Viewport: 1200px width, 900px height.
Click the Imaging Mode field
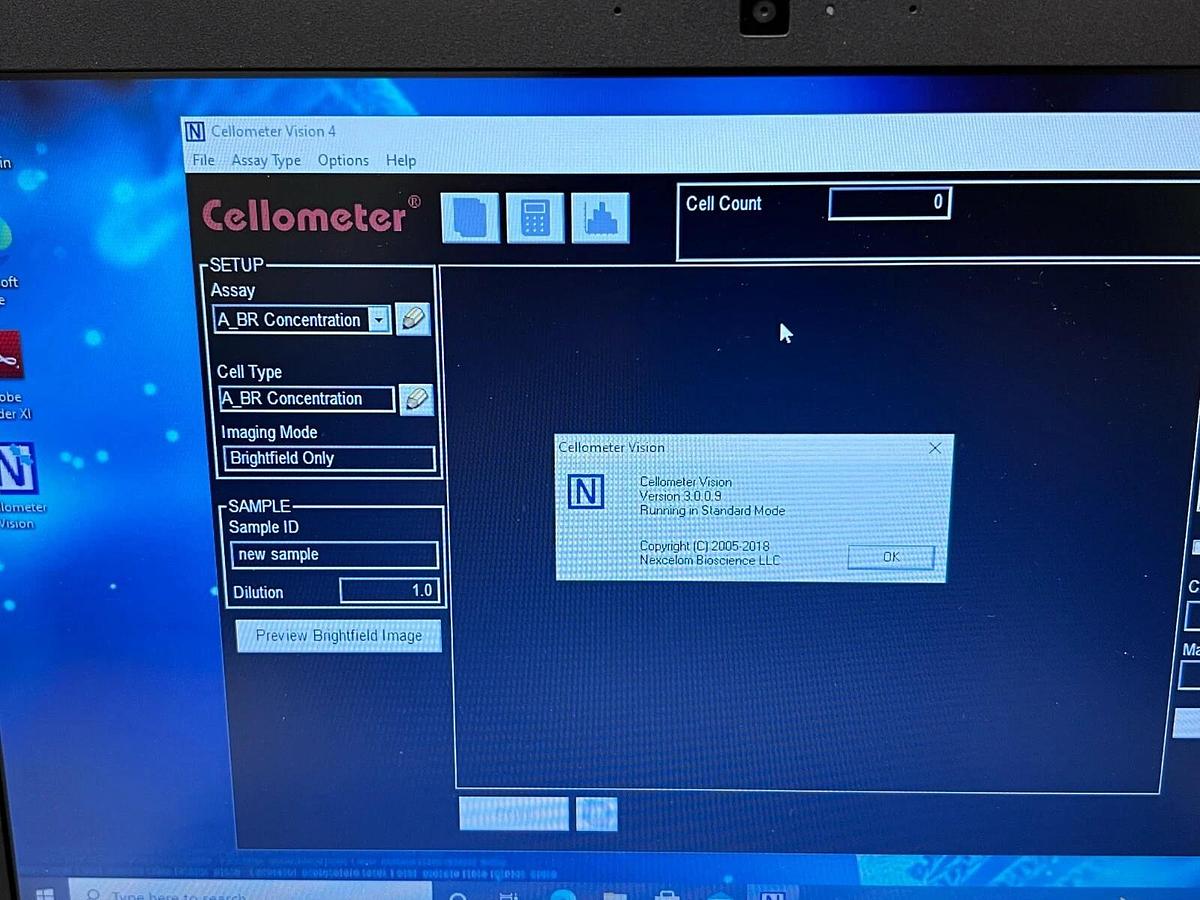[331, 458]
